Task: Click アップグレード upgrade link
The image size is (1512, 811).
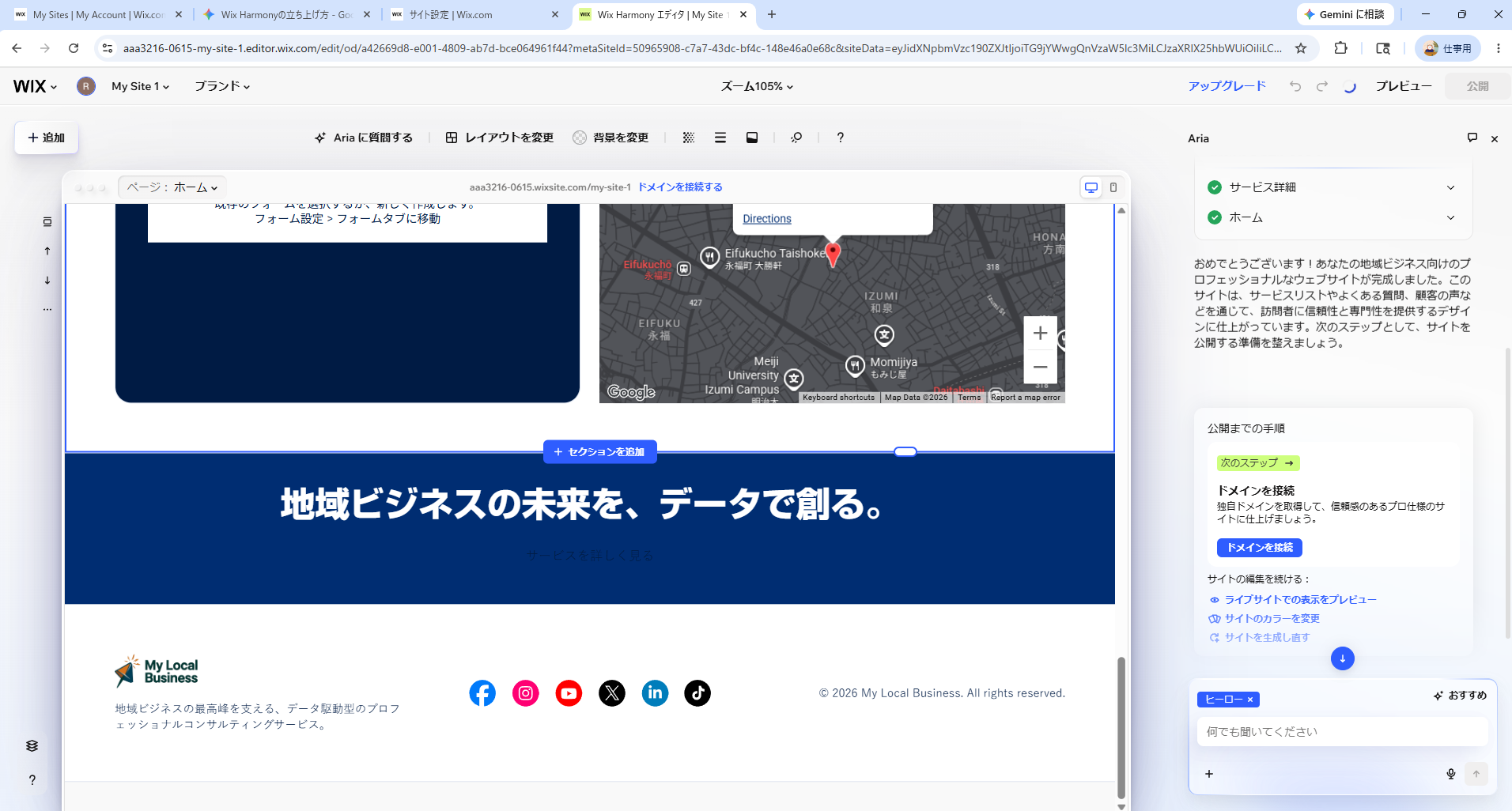Action: coord(1227,86)
